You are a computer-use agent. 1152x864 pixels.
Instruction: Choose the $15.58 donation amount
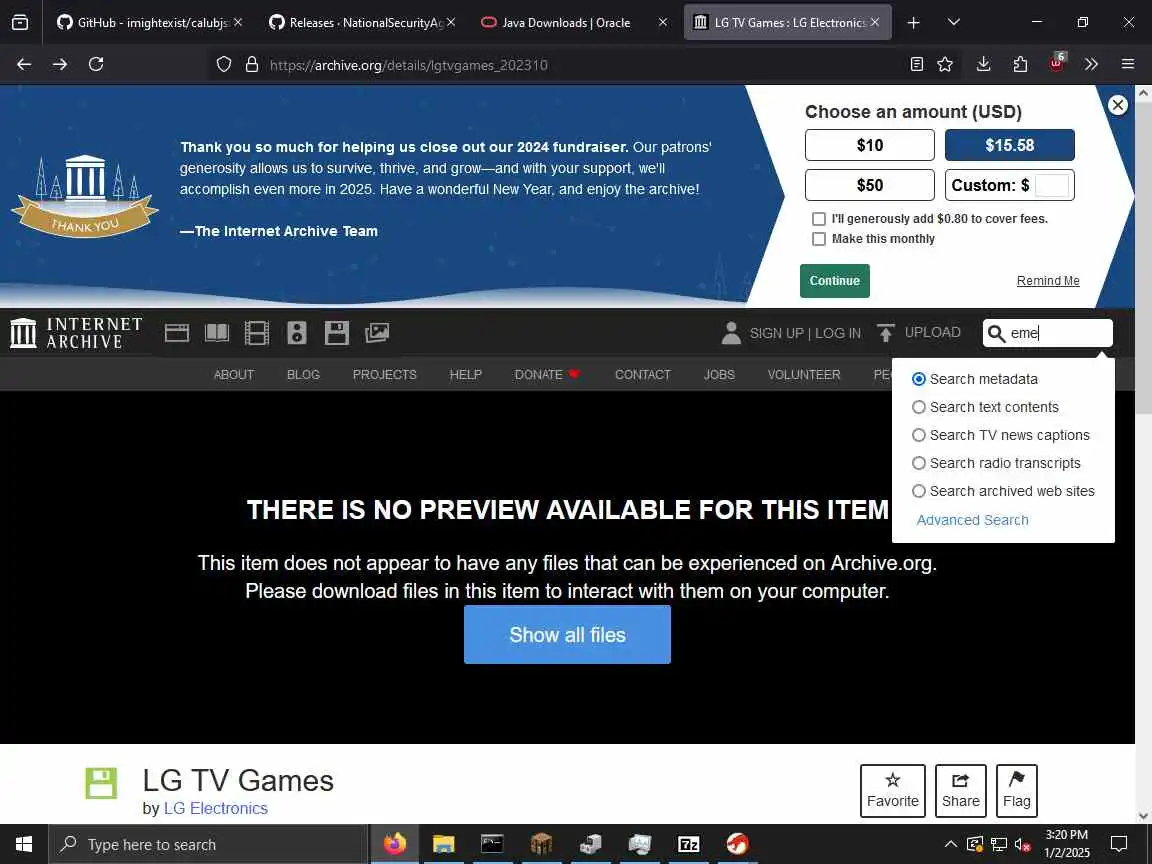coord(1009,145)
